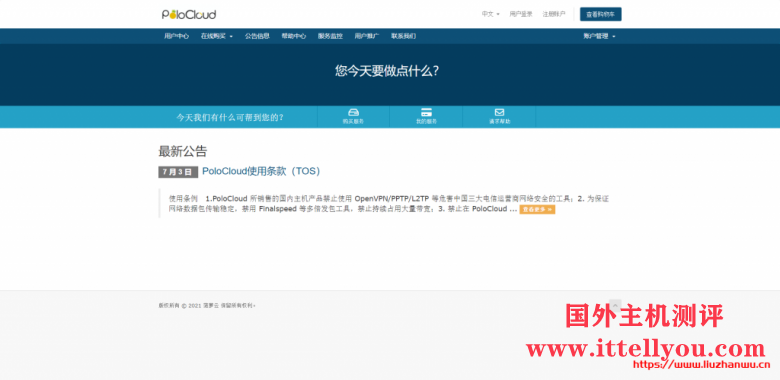Screen dimensions: 780x380
Task: Click the 查看购物车 button
Action: pos(600,14)
